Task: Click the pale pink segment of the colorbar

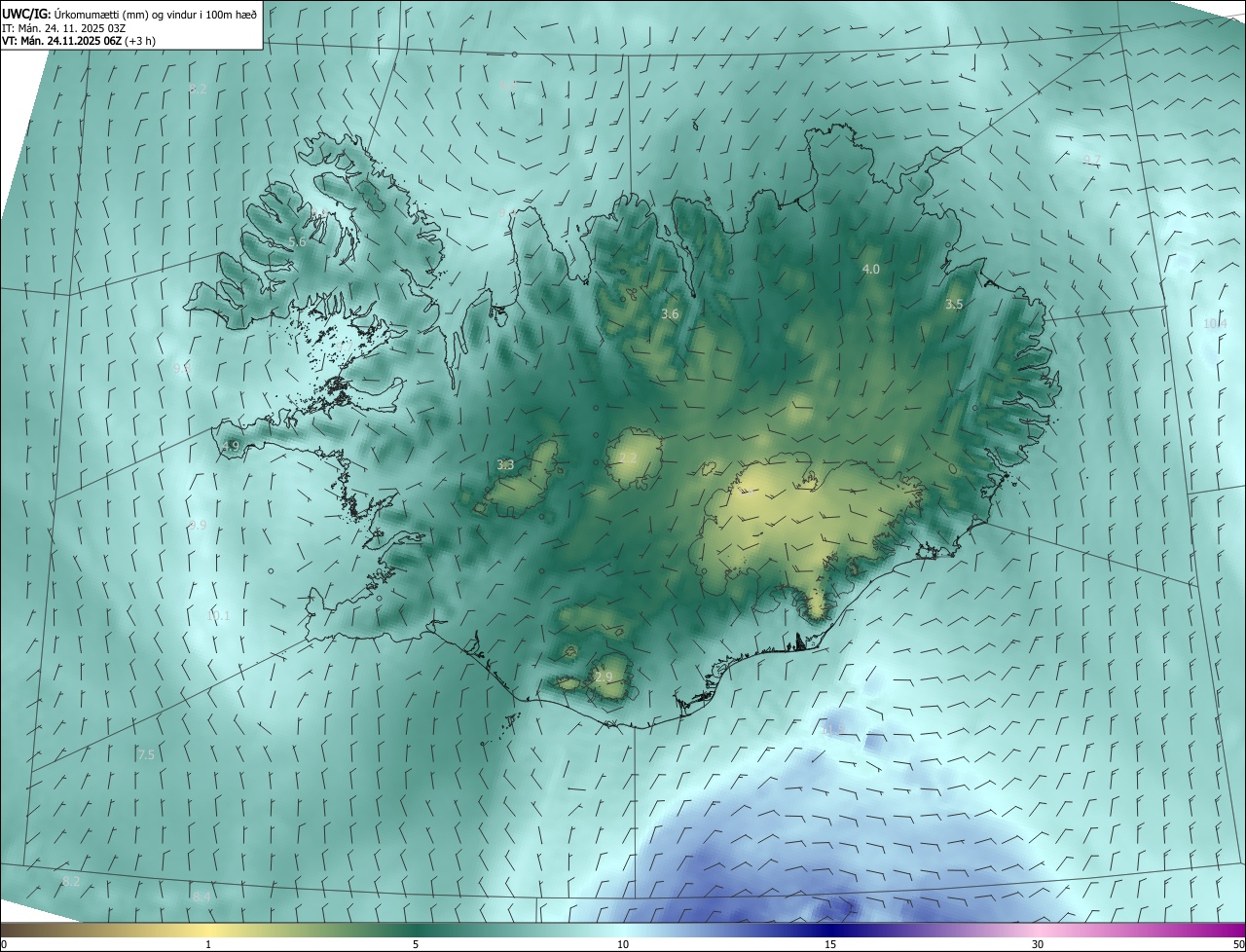Action: tap(1038, 930)
